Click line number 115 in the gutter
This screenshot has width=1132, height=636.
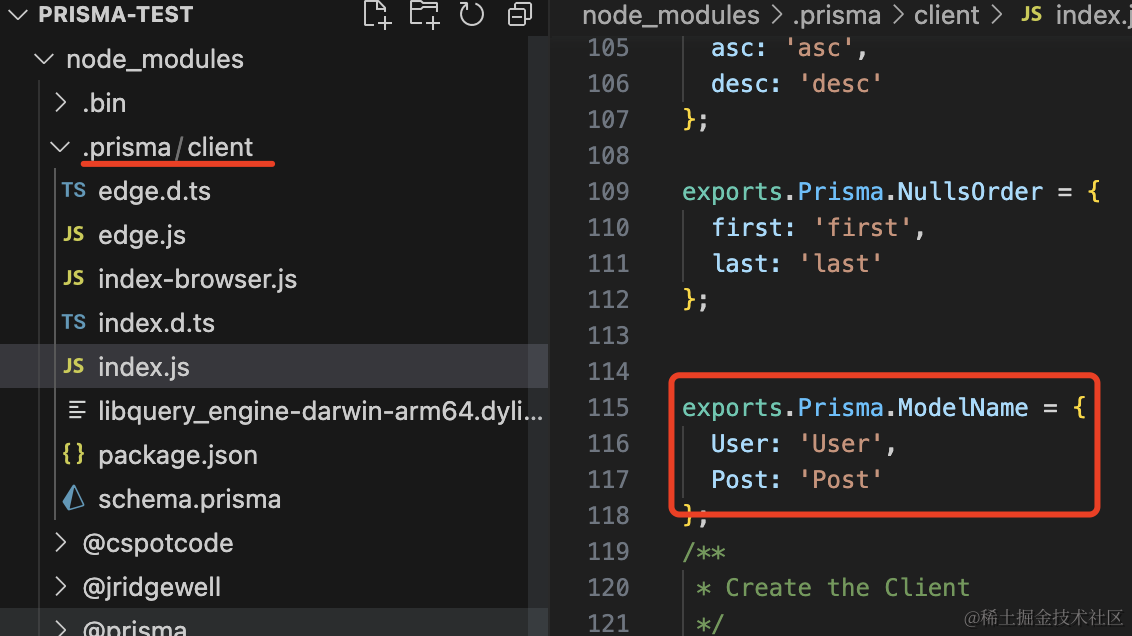[608, 407]
